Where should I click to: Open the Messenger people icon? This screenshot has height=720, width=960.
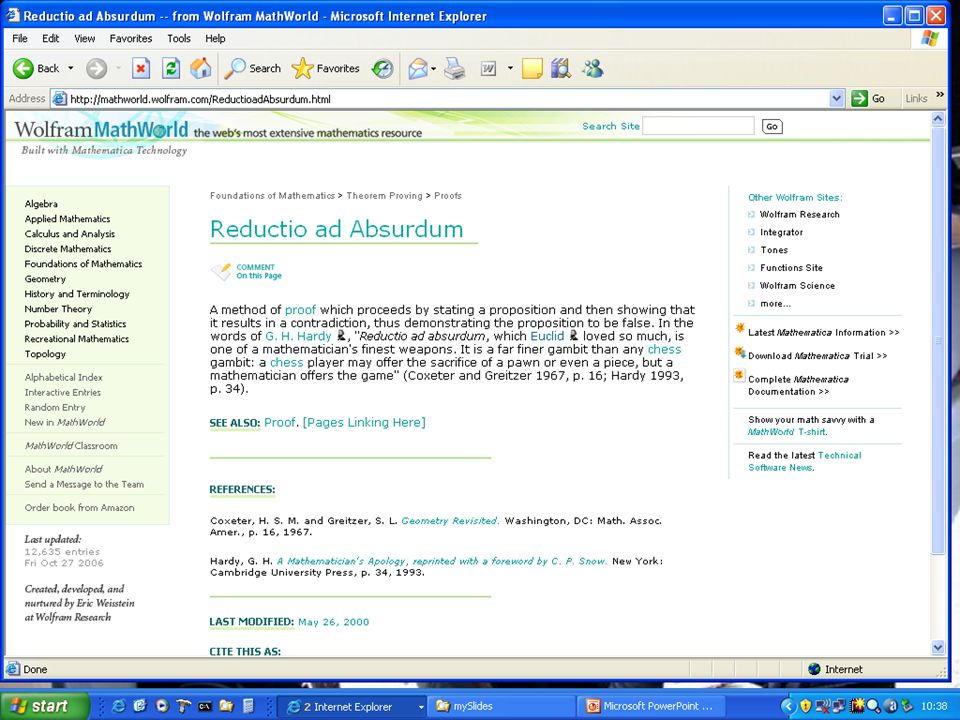click(x=593, y=69)
